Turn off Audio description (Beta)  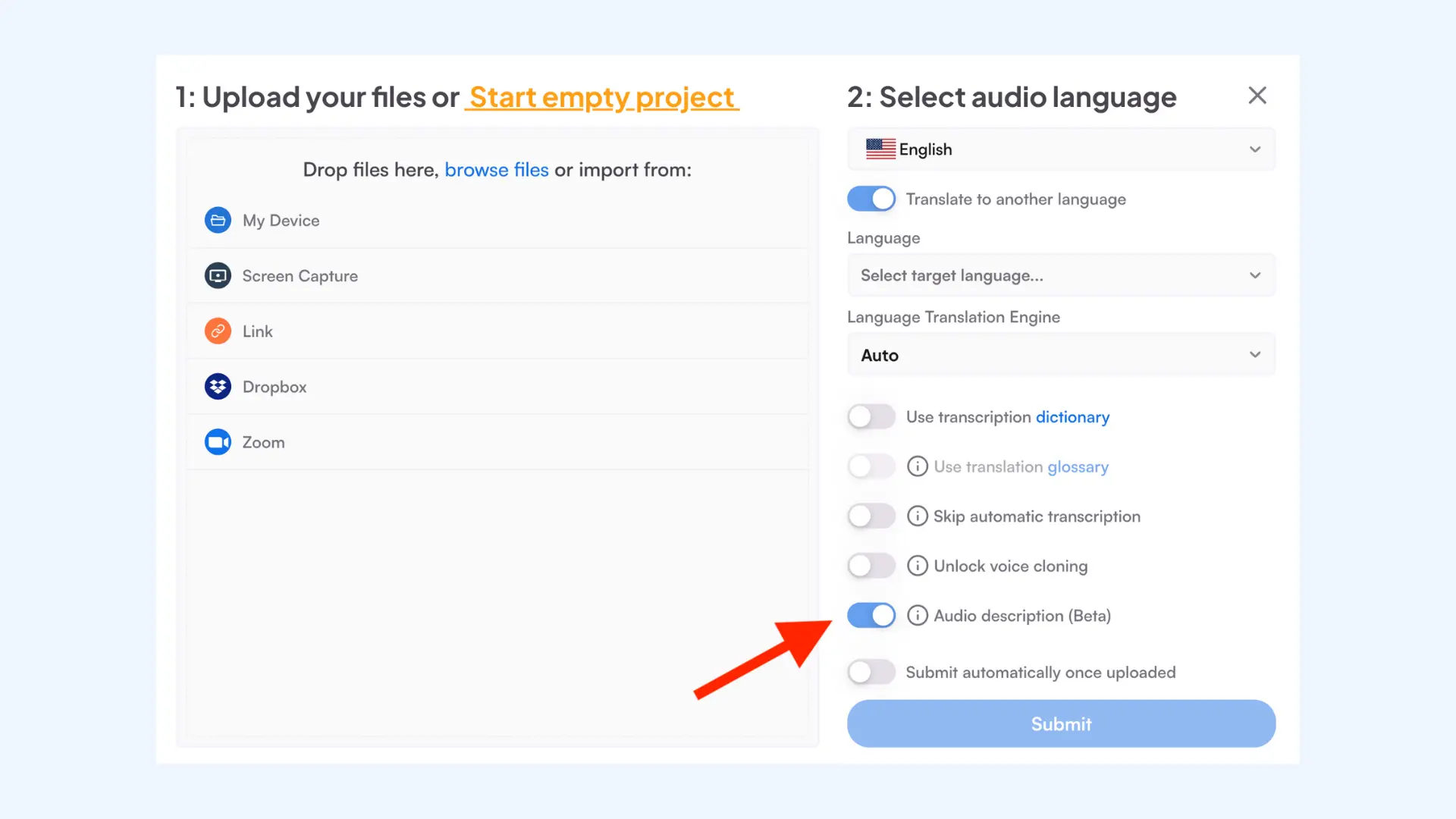point(871,615)
